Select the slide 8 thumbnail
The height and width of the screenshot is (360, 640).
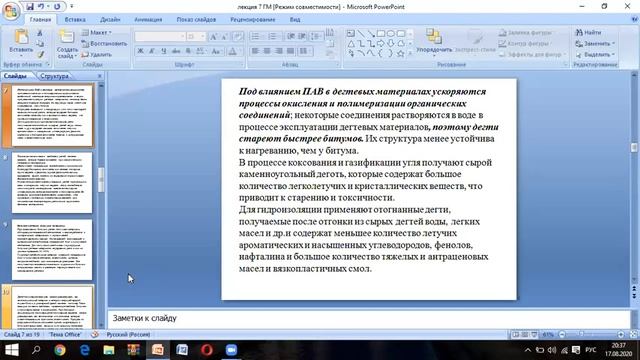click(52, 183)
